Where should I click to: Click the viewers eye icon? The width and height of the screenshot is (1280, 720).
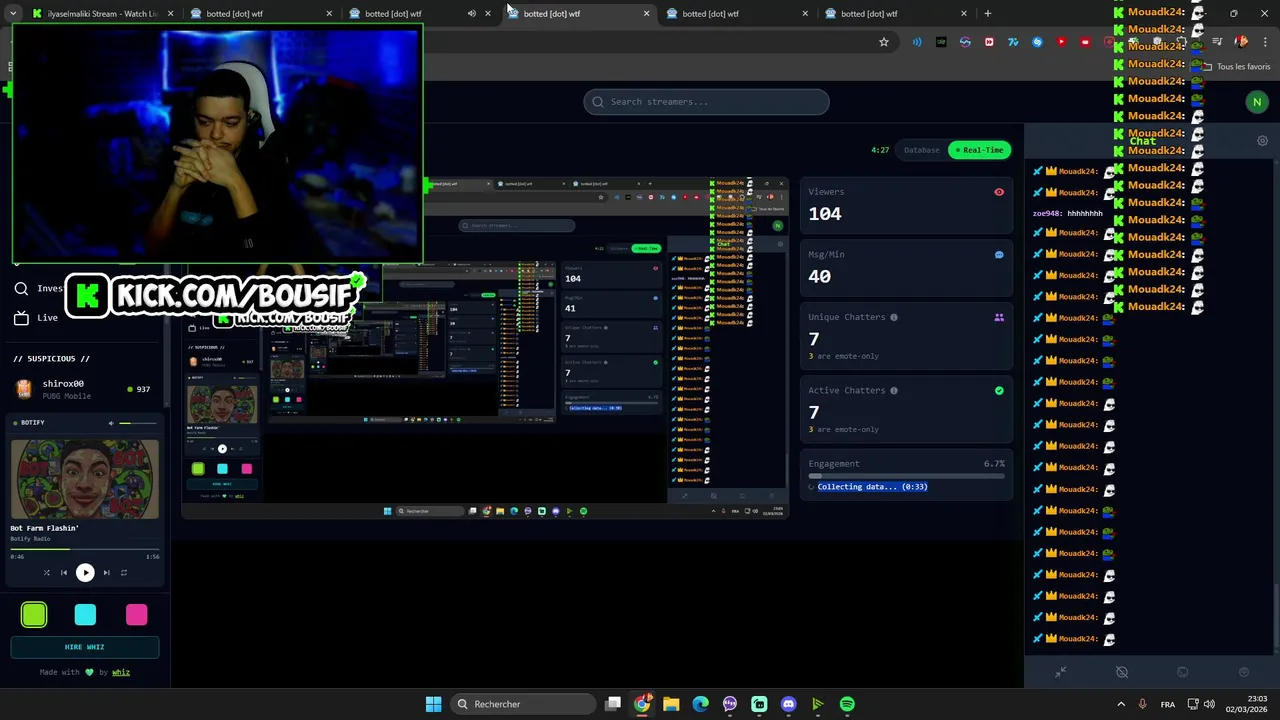click(999, 192)
